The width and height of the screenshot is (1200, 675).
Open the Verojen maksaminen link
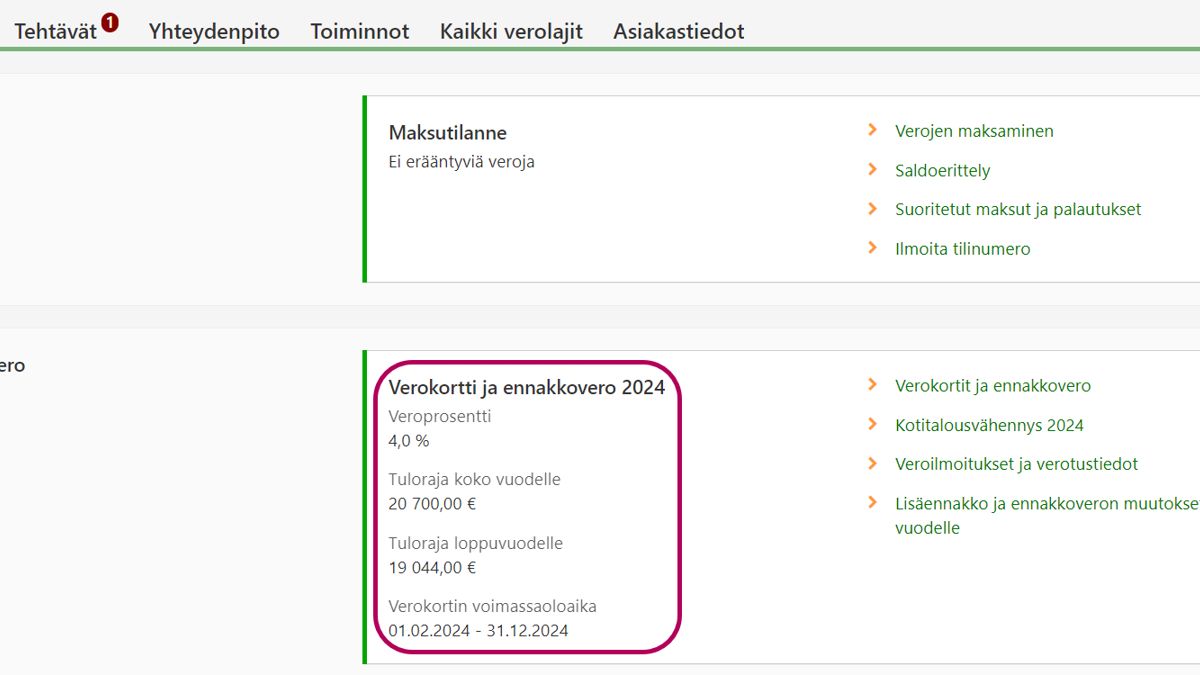click(974, 131)
